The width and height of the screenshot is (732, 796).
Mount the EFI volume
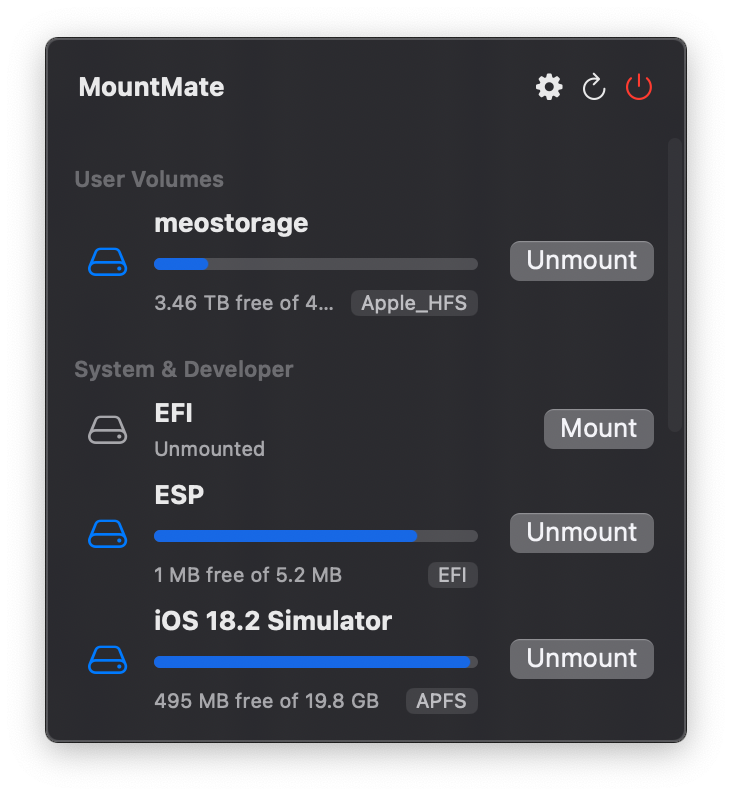(598, 429)
